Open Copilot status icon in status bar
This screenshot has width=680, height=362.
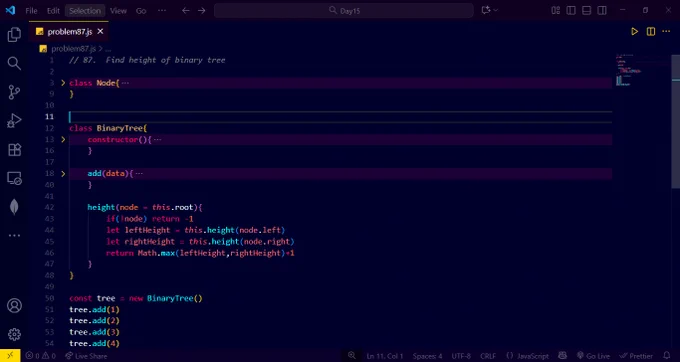pos(562,355)
